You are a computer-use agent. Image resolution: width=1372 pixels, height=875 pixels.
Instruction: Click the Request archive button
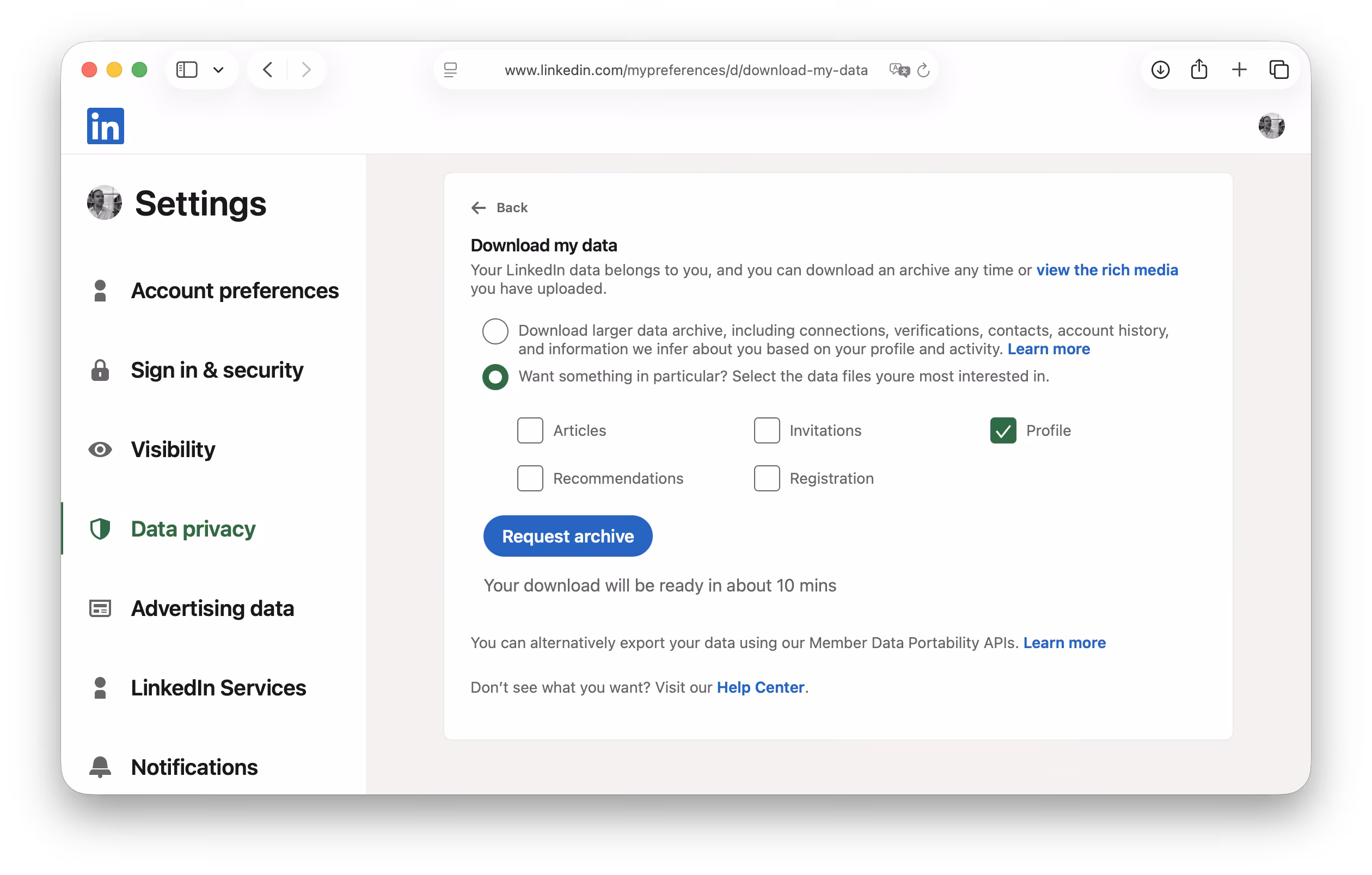coord(567,537)
